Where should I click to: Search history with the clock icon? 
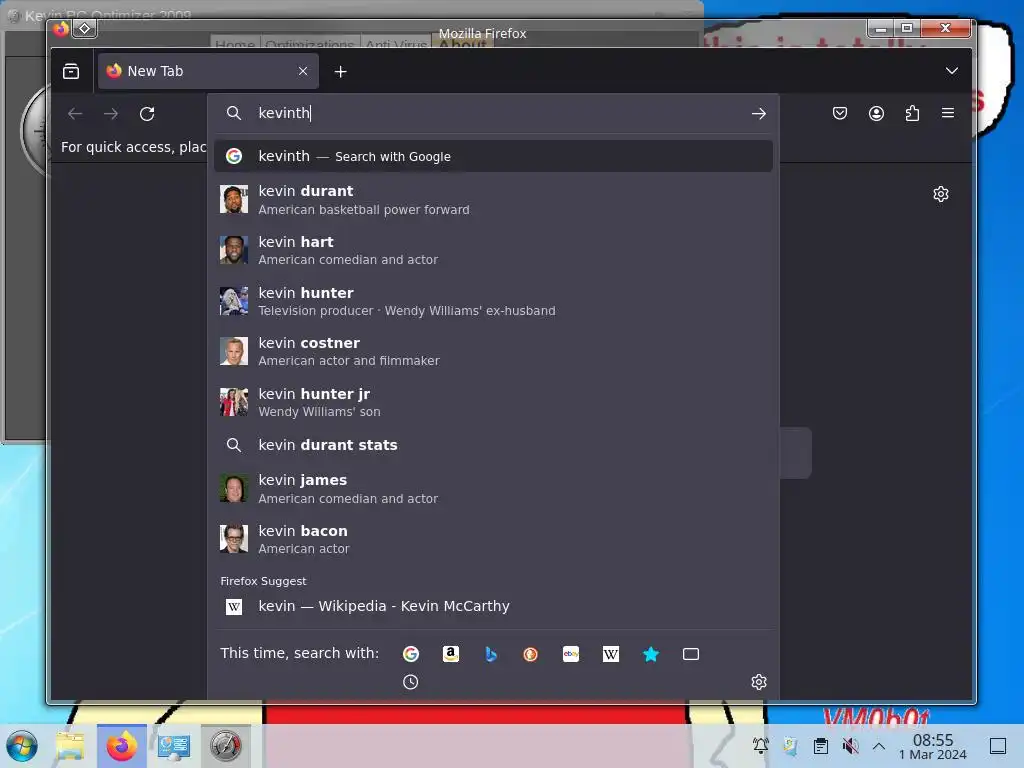[411, 682]
